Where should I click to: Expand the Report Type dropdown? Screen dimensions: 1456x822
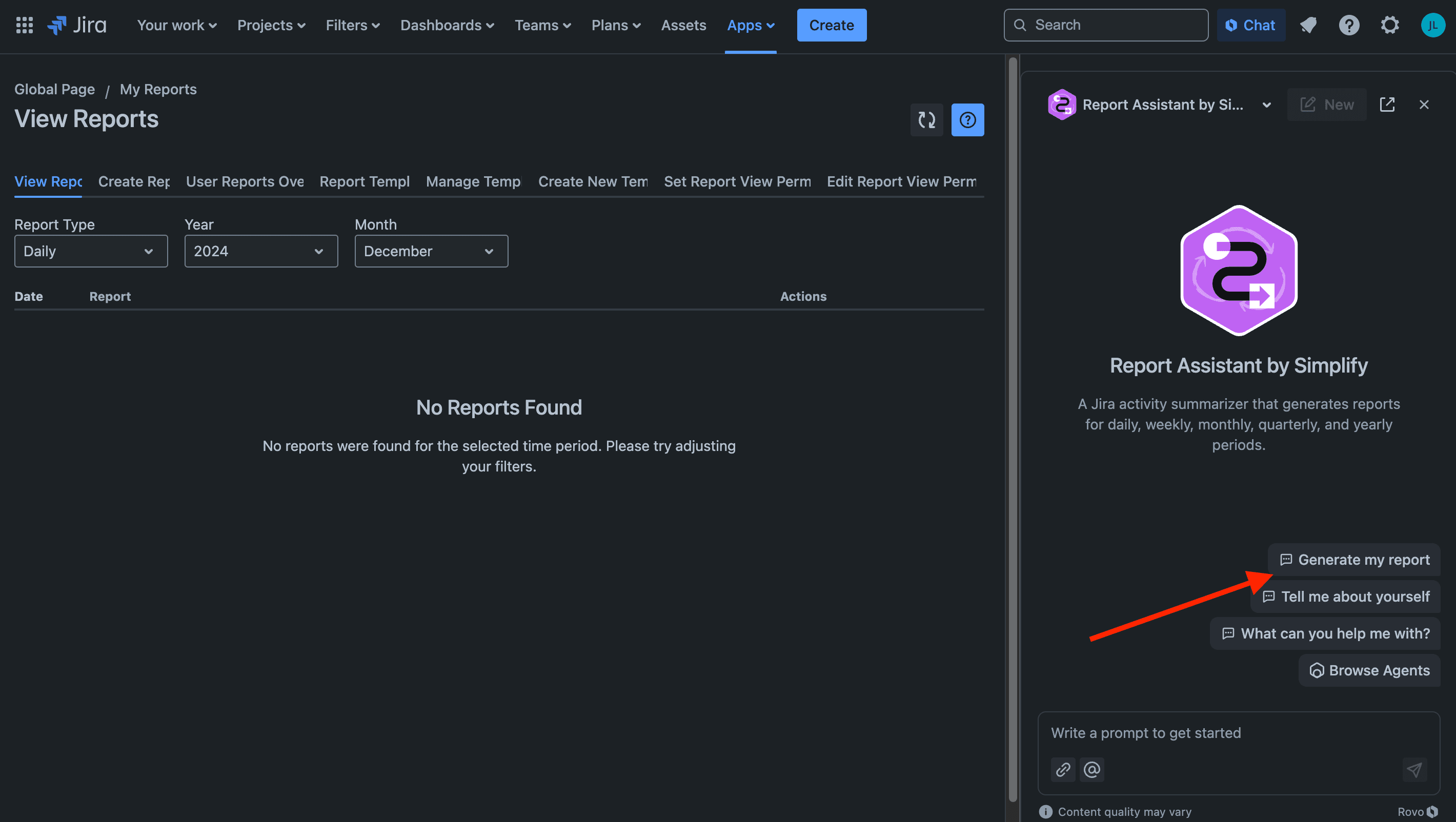[x=91, y=252]
